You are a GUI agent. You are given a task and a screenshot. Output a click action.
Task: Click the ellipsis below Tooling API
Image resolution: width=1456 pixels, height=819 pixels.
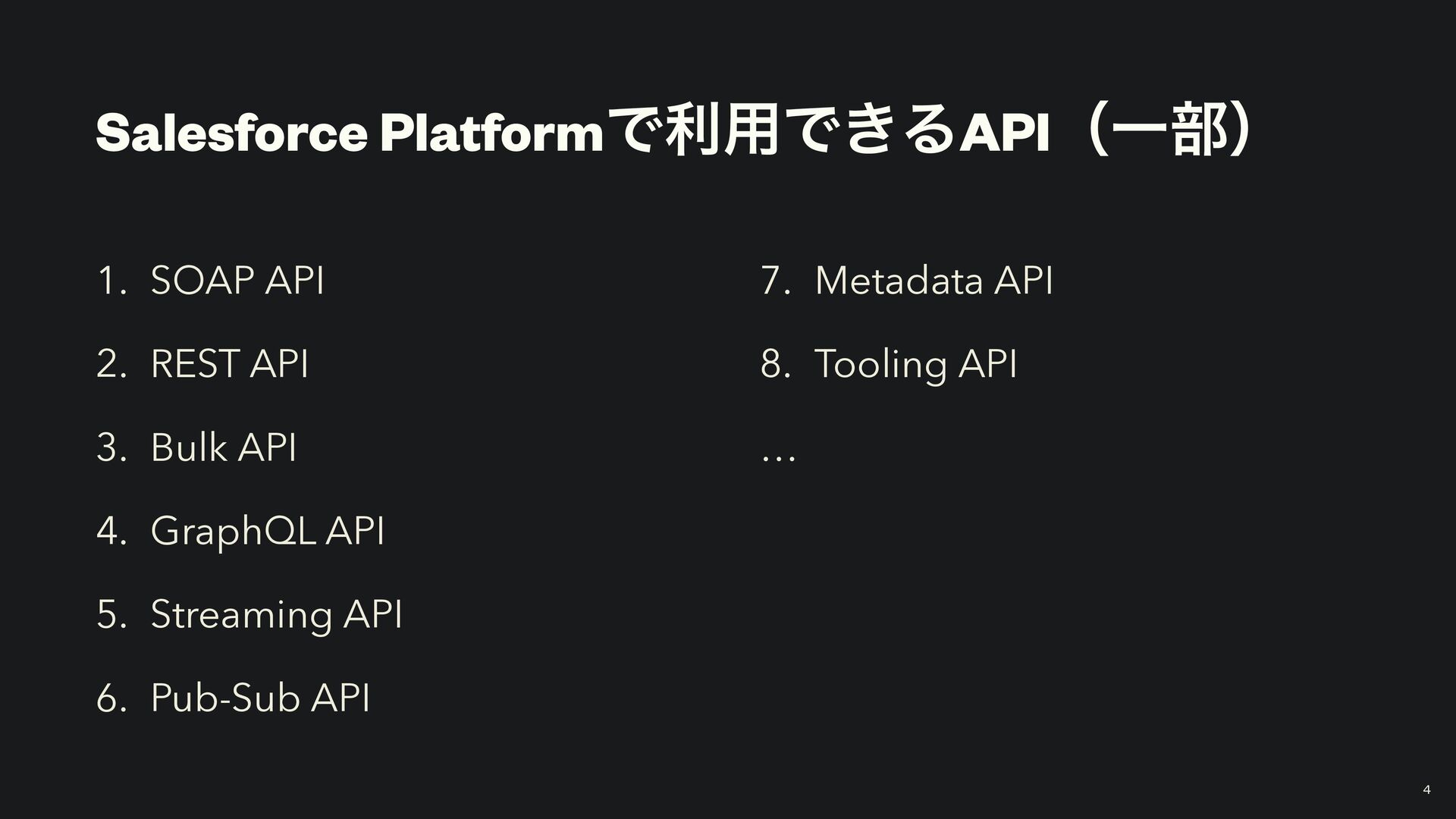[779, 458]
